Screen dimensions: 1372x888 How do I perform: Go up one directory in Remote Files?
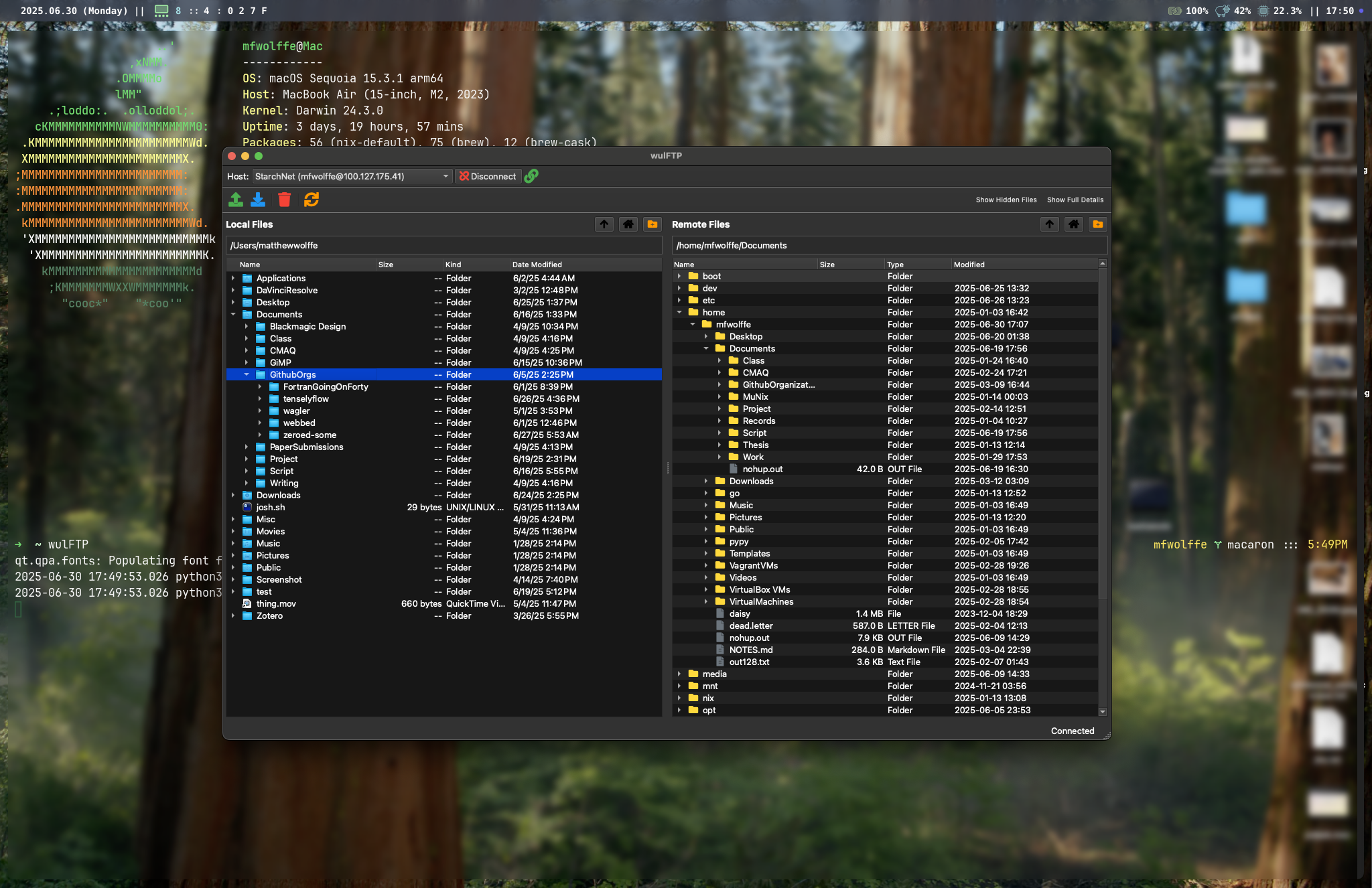1050,224
